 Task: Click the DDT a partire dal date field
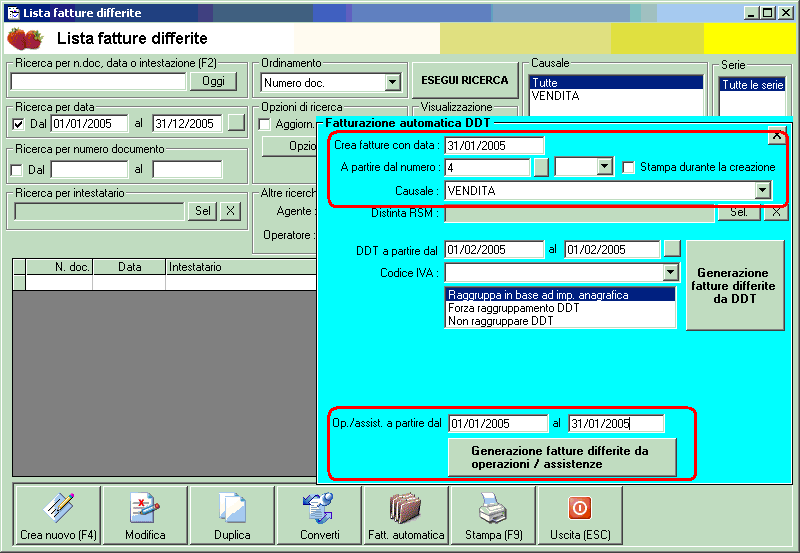click(494, 249)
